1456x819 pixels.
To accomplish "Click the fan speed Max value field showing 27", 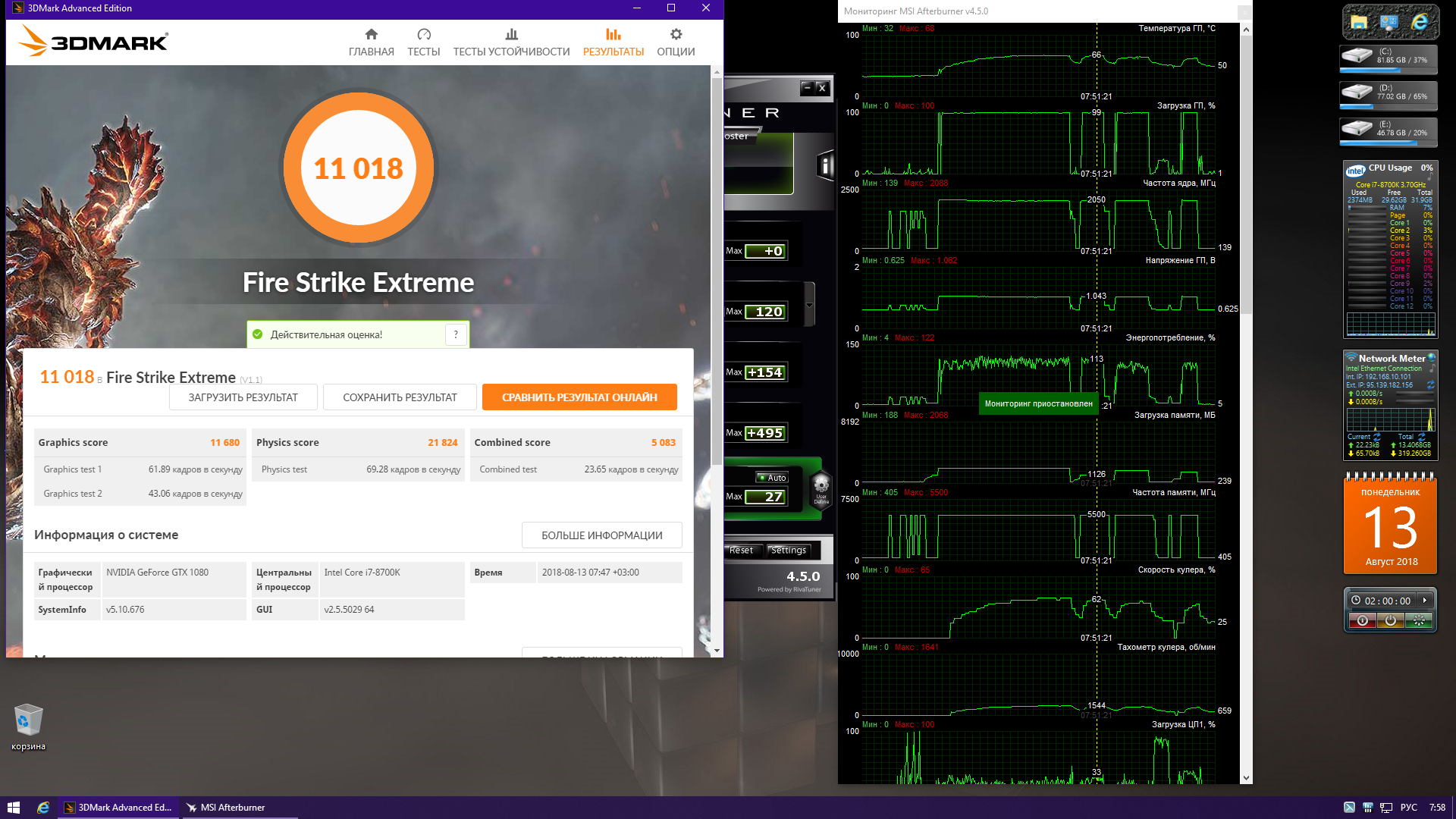I will tap(765, 497).
